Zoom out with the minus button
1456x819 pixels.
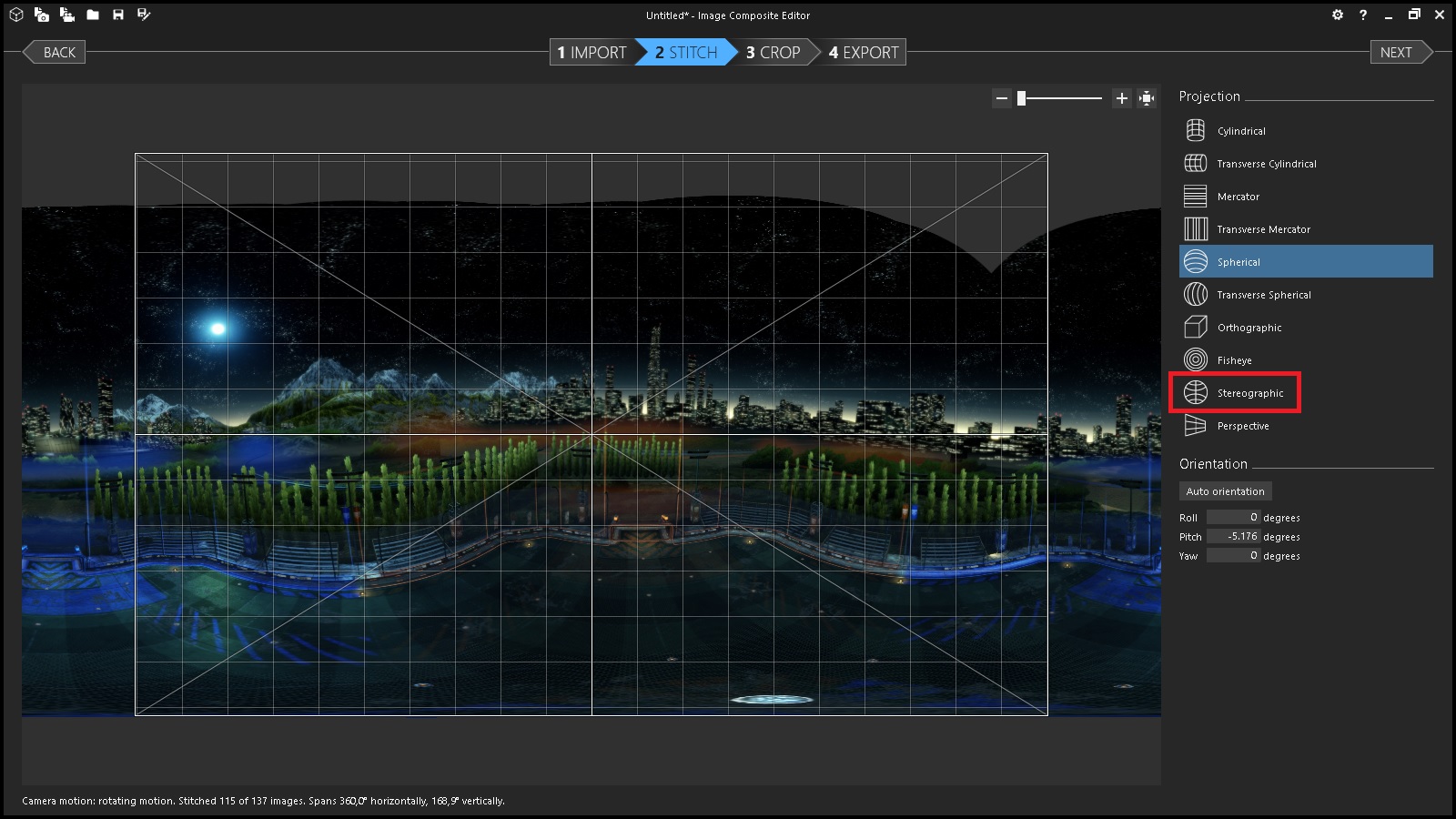[1001, 98]
